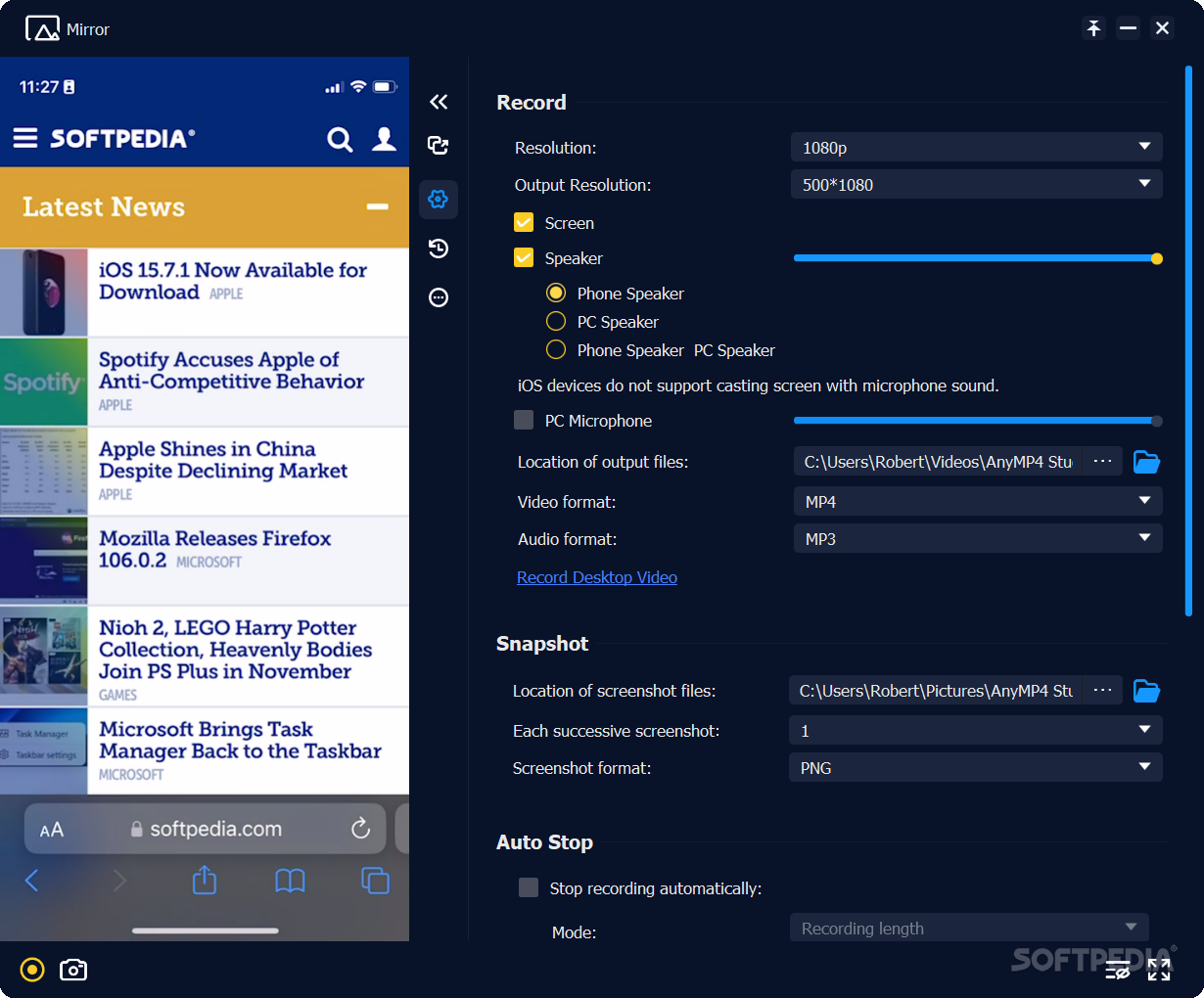Open Mozilla Releases Firefox 106.0.2 article
The image size is (1204, 998).
pos(215,549)
